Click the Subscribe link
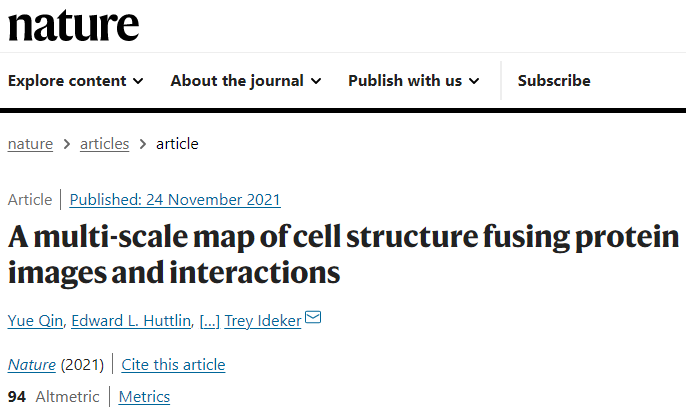Screen dimensions: 686x412 (554, 81)
